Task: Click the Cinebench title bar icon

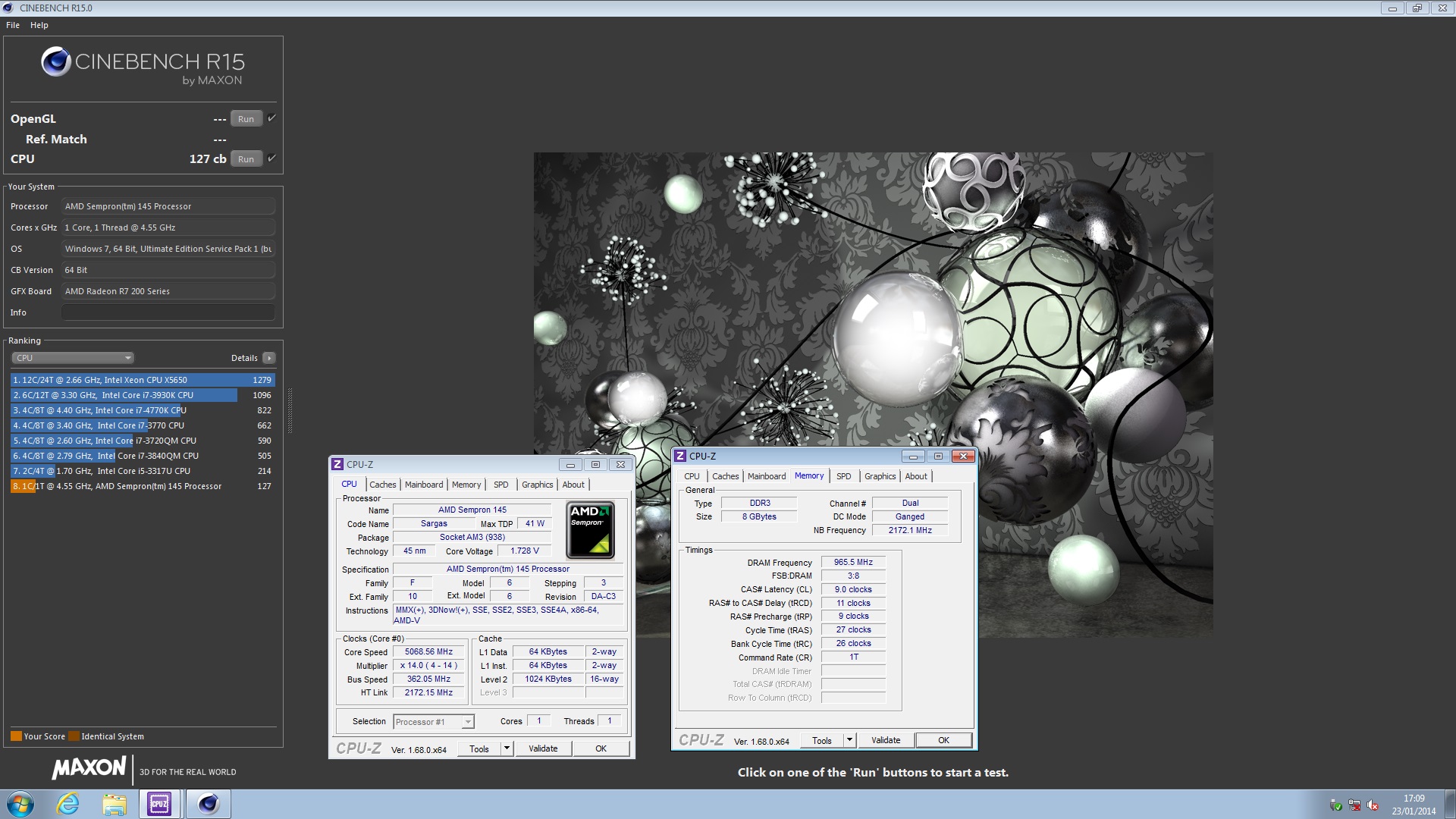Action: point(8,8)
